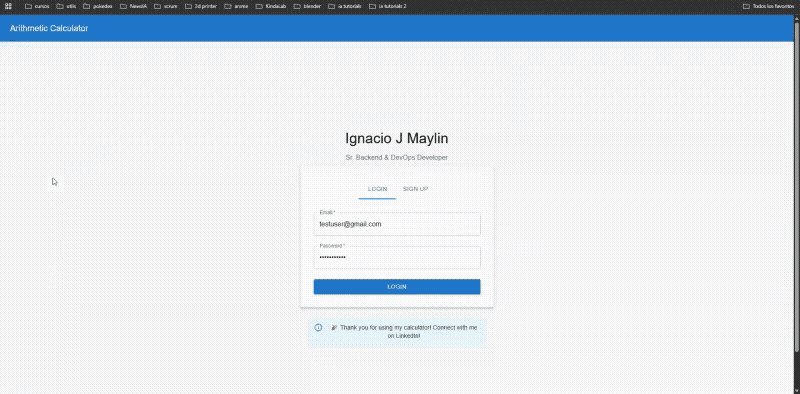Open the apps grid icon in bookmarks bar
The height and width of the screenshot is (394, 800).
click(x=8, y=6)
